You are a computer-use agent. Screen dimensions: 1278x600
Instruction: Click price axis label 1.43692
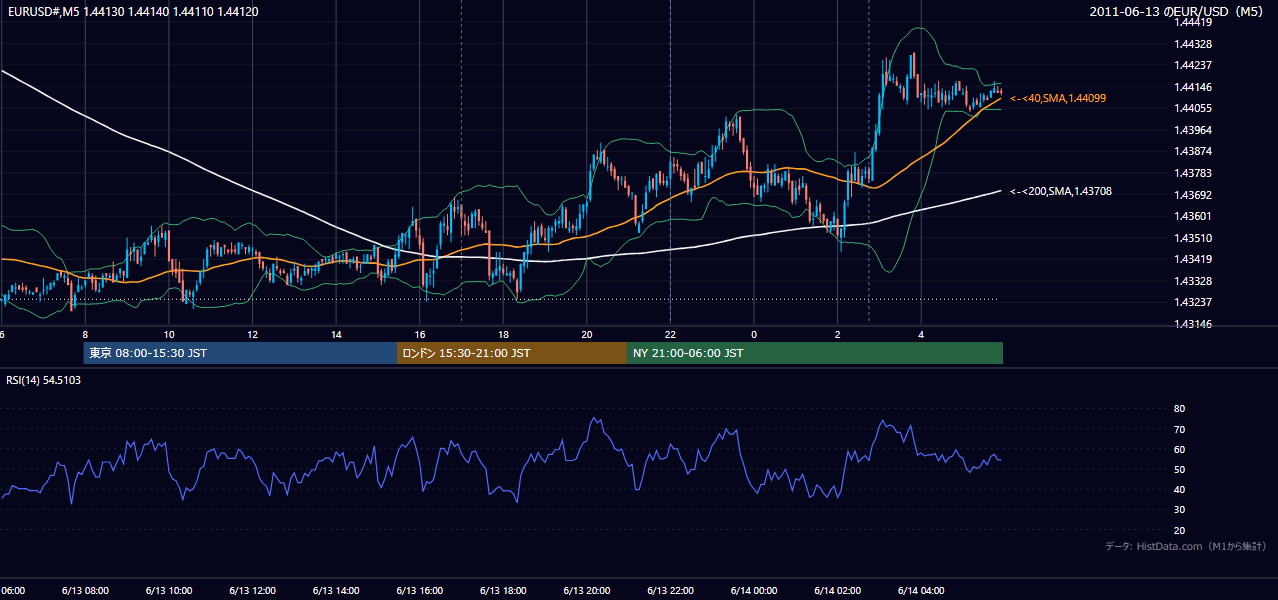click(x=1193, y=195)
